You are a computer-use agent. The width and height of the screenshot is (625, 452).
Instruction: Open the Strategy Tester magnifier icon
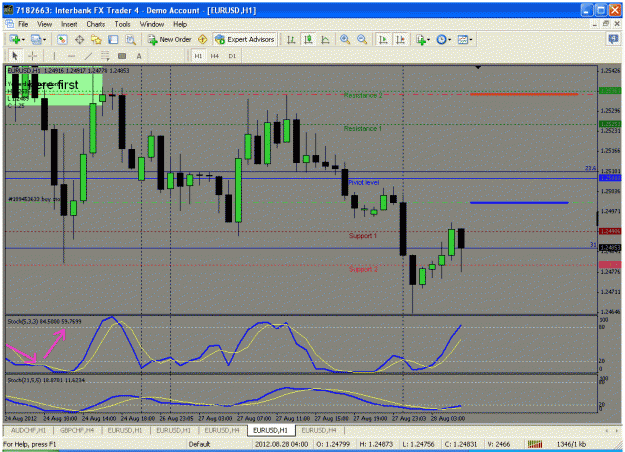tap(130, 39)
